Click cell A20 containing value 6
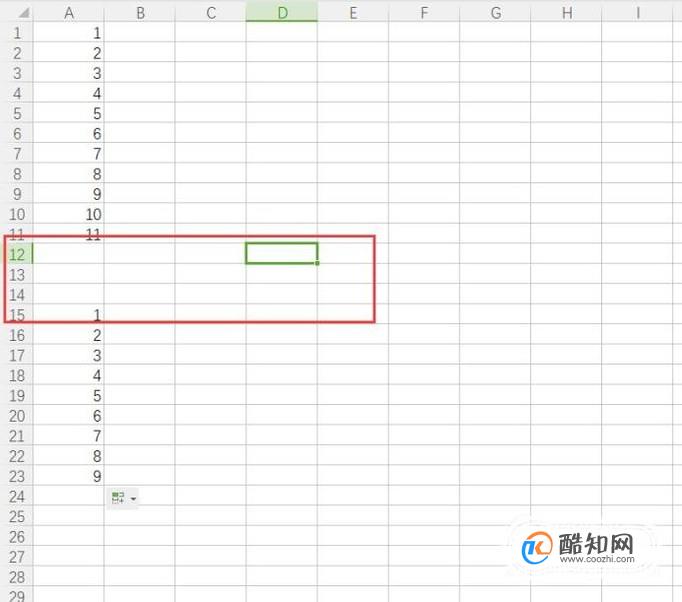This screenshot has width=682, height=602. click(x=69, y=416)
